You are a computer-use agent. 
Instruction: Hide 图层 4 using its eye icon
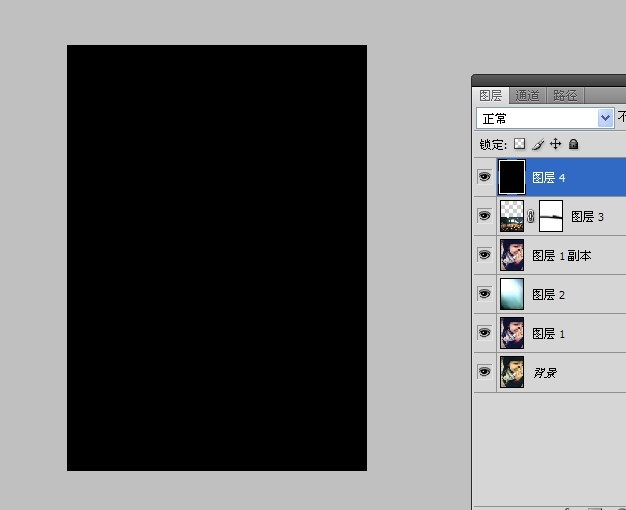pos(485,177)
